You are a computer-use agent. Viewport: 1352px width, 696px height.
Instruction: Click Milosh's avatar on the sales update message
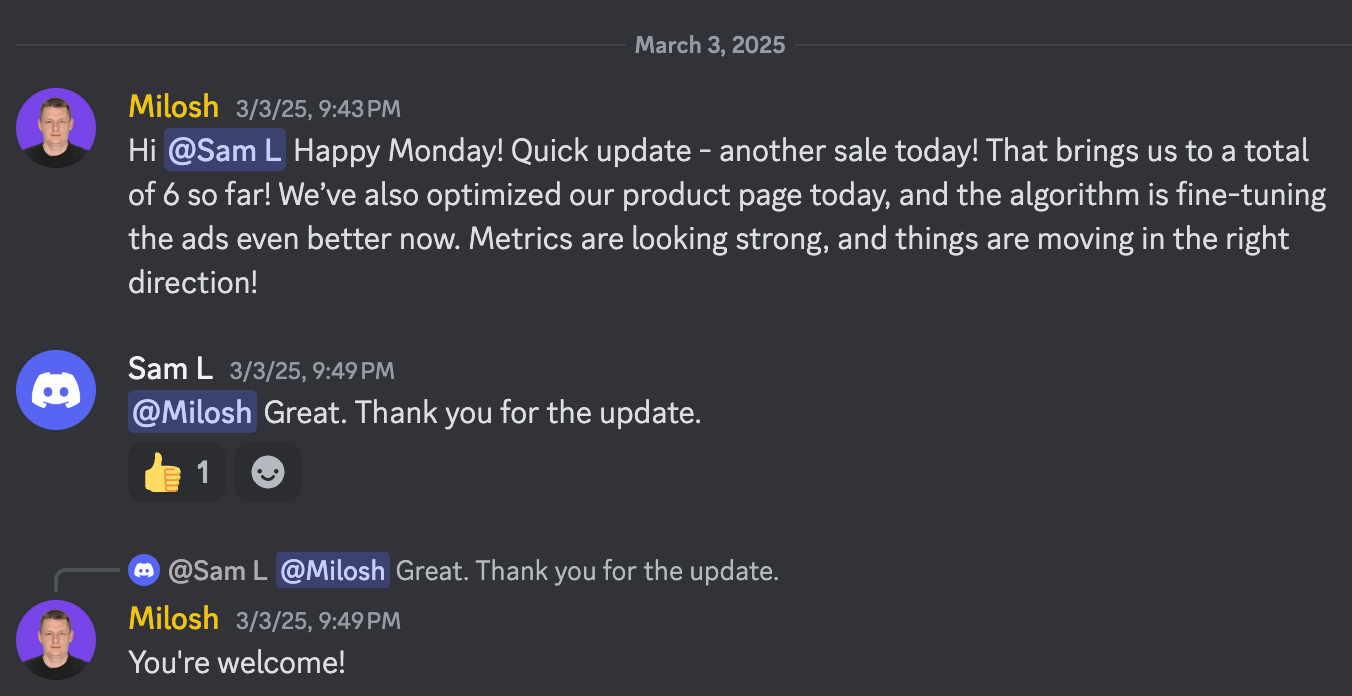(56, 128)
